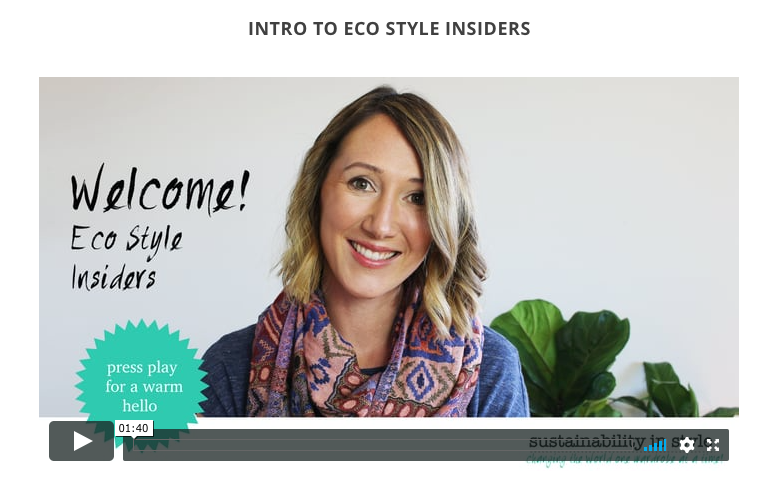This screenshot has height=488, width=783.
Task: Click the blank wall area of the video
Action: 624,175
